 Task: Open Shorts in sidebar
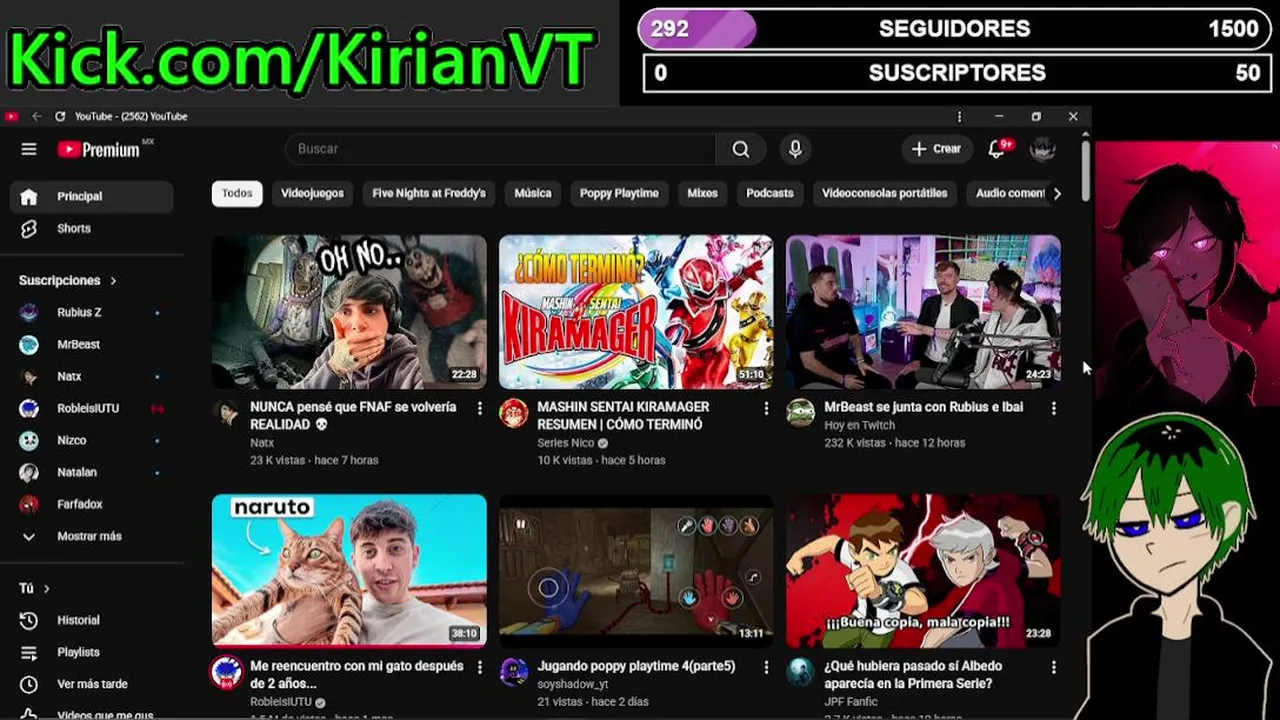tap(92, 228)
